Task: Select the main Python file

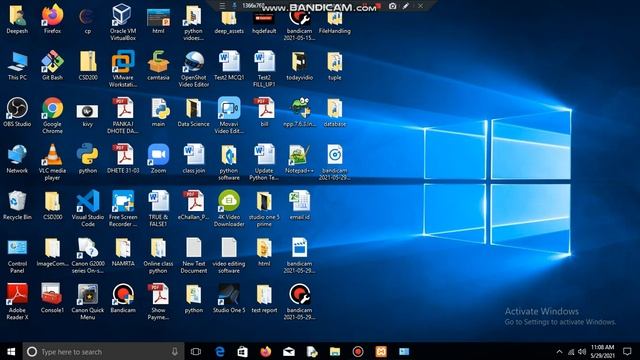Action: pyautogui.click(x=158, y=111)
